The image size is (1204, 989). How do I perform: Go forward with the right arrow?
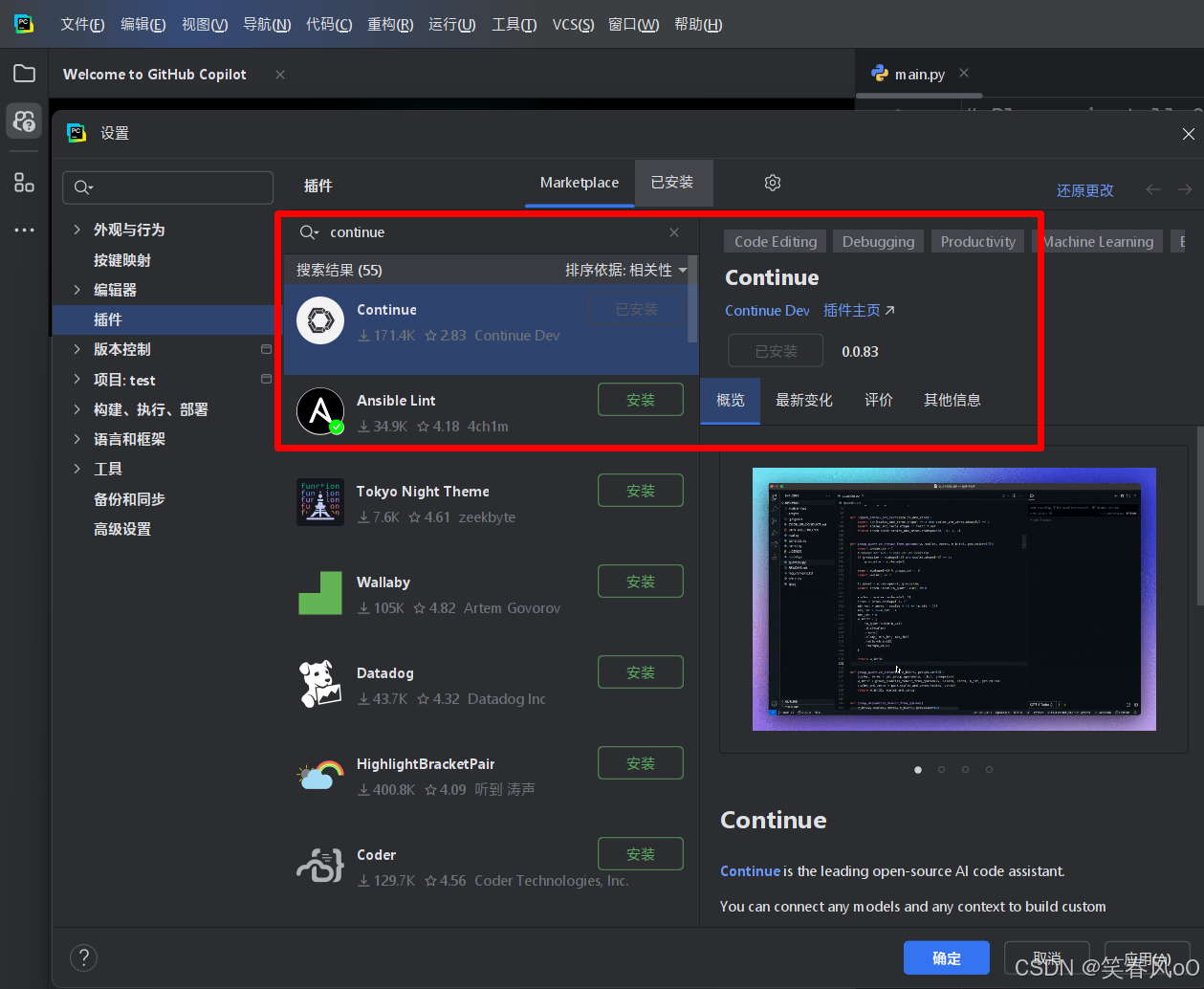[x=1185, y=189]
